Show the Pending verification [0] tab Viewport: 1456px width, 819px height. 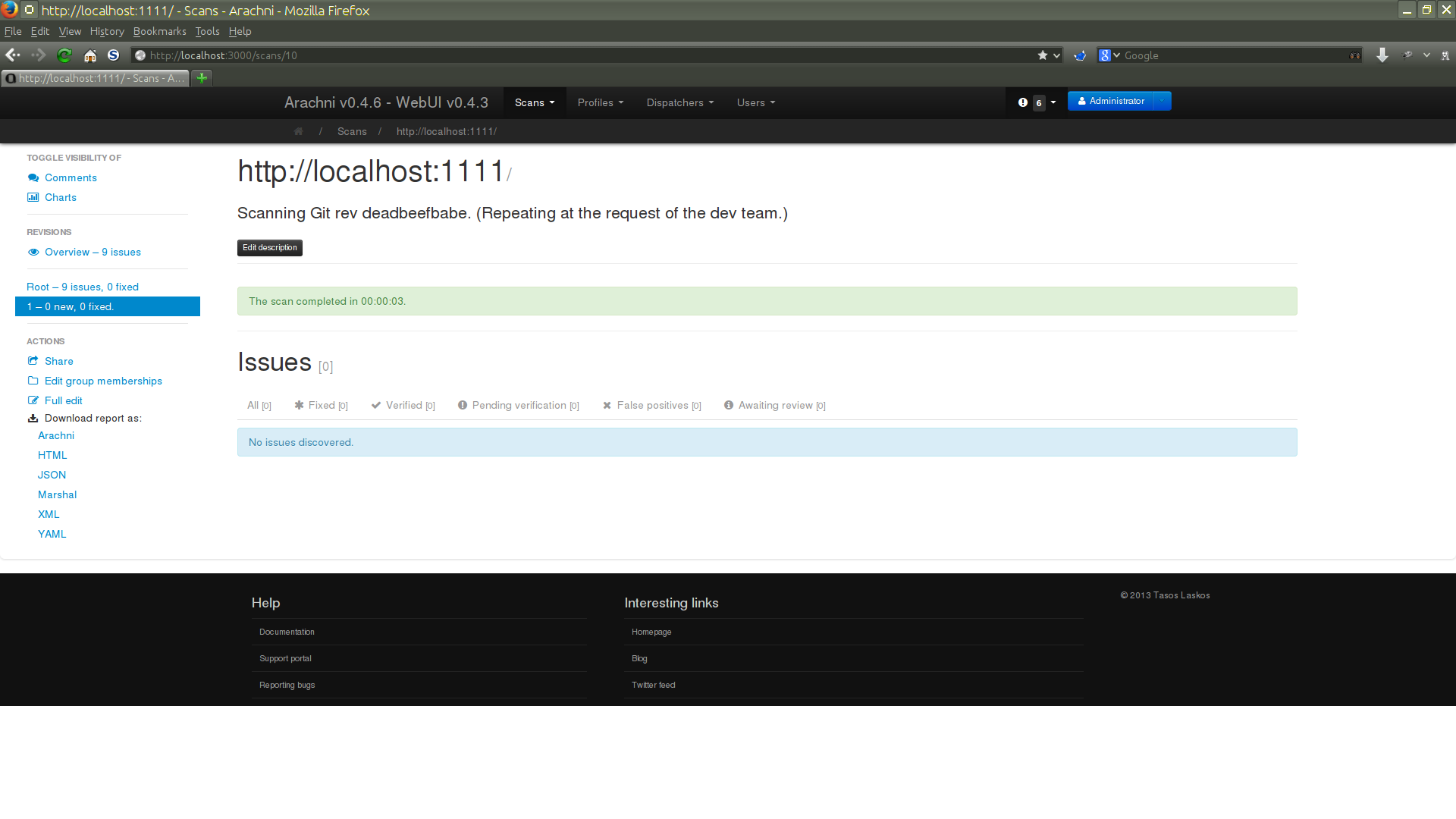tap(518, 406)
